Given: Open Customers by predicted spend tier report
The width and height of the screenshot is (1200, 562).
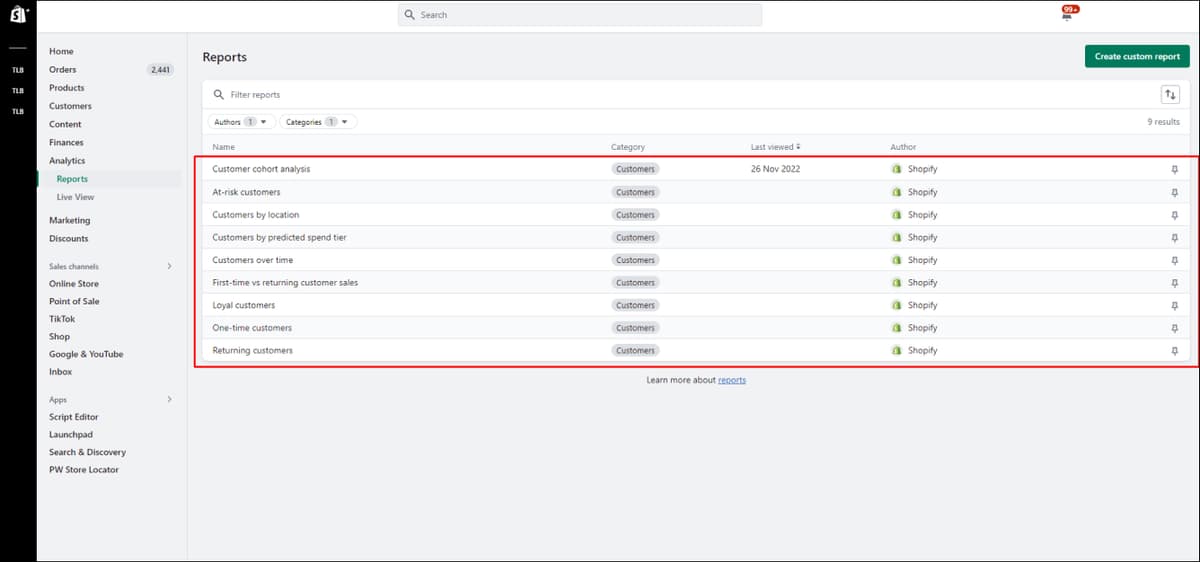Looking at the screenshot, I should pyautogui.click(x=279, y=237).
